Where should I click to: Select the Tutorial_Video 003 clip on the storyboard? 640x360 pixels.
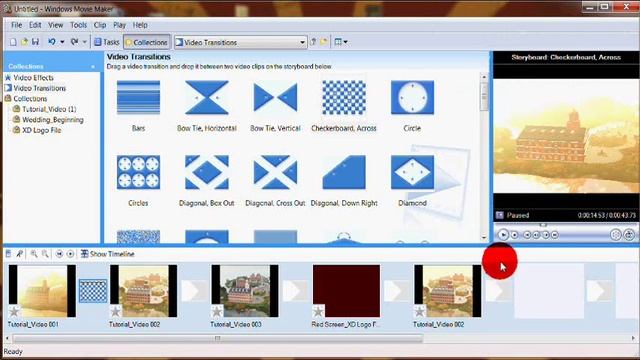coord(245,291)
